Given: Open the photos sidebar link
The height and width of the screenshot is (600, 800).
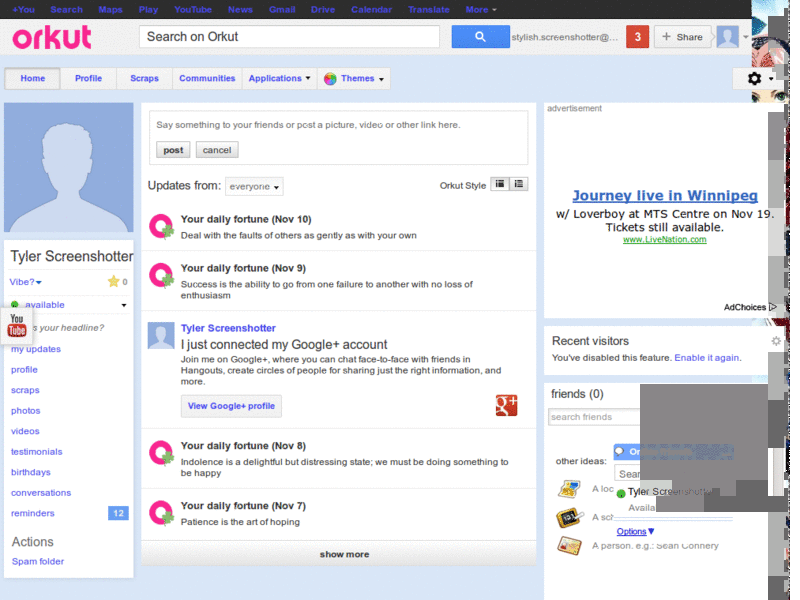Looking at the screenshot, I should (x=26, y=410).
